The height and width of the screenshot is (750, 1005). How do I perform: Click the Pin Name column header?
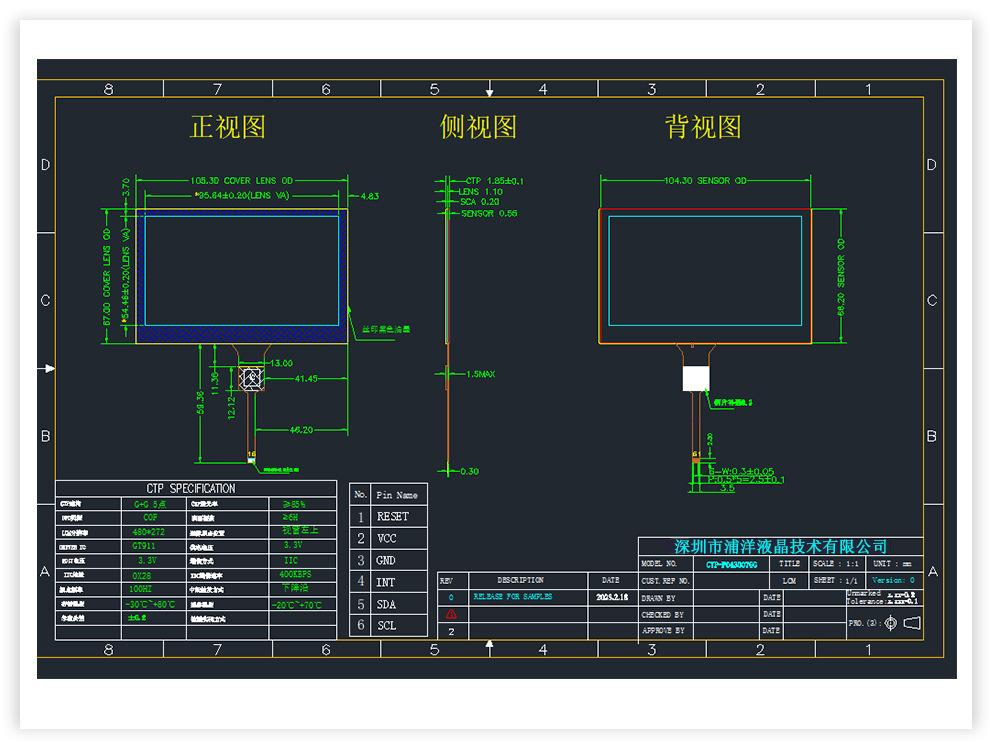point(397,495)
